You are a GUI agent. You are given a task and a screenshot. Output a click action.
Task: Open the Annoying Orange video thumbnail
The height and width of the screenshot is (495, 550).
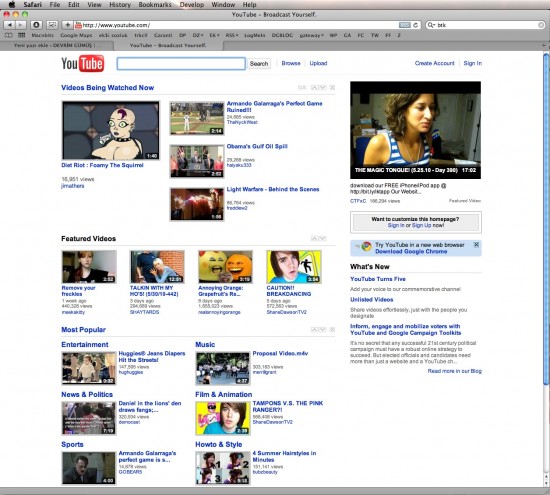coord(225,267)
